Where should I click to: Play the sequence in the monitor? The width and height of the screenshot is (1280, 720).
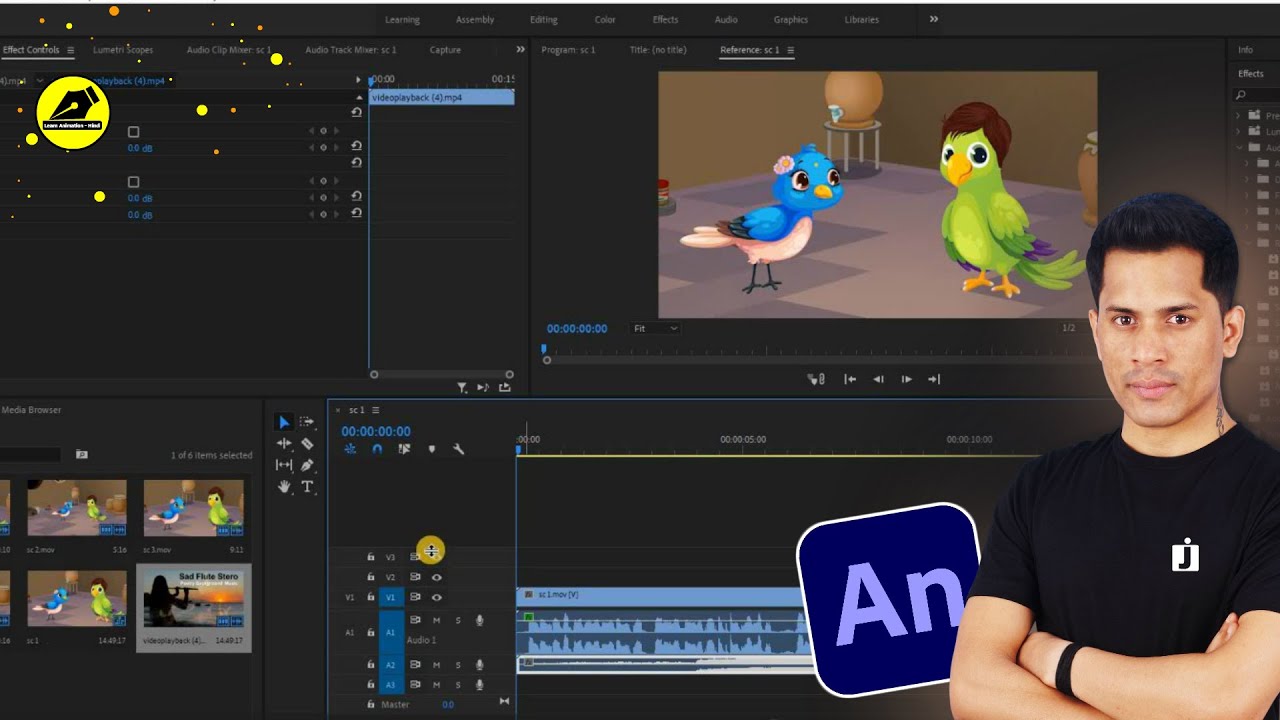point(906,379)
